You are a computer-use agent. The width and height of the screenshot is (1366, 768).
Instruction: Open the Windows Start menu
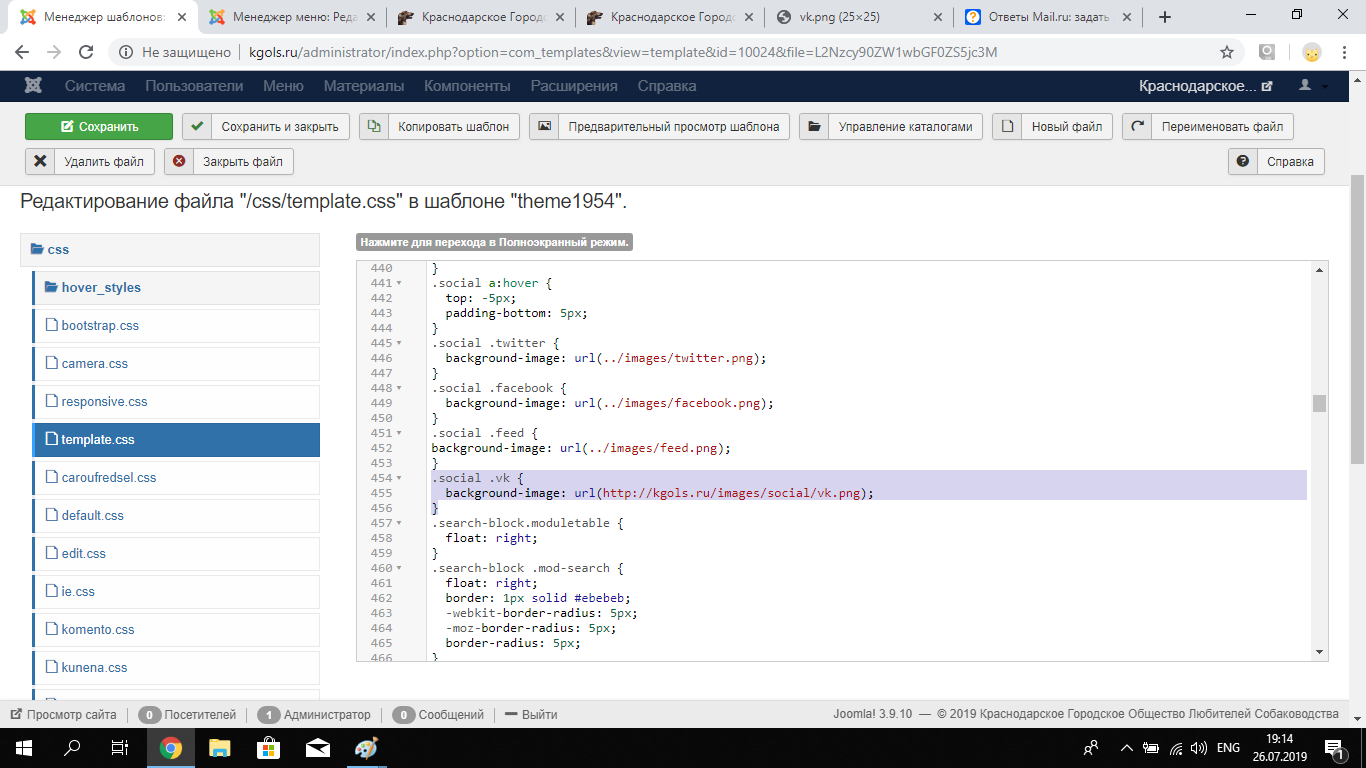point(22,747)
